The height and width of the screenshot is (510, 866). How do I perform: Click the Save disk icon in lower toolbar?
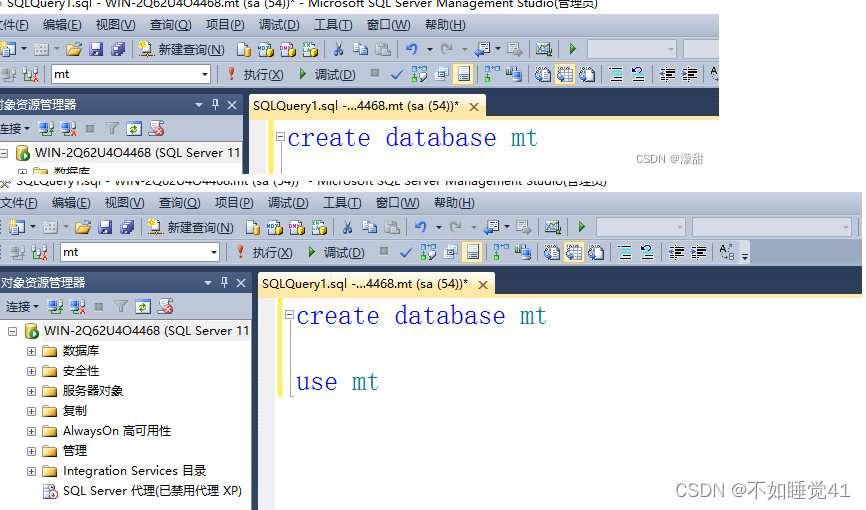(x=105, y=227)
